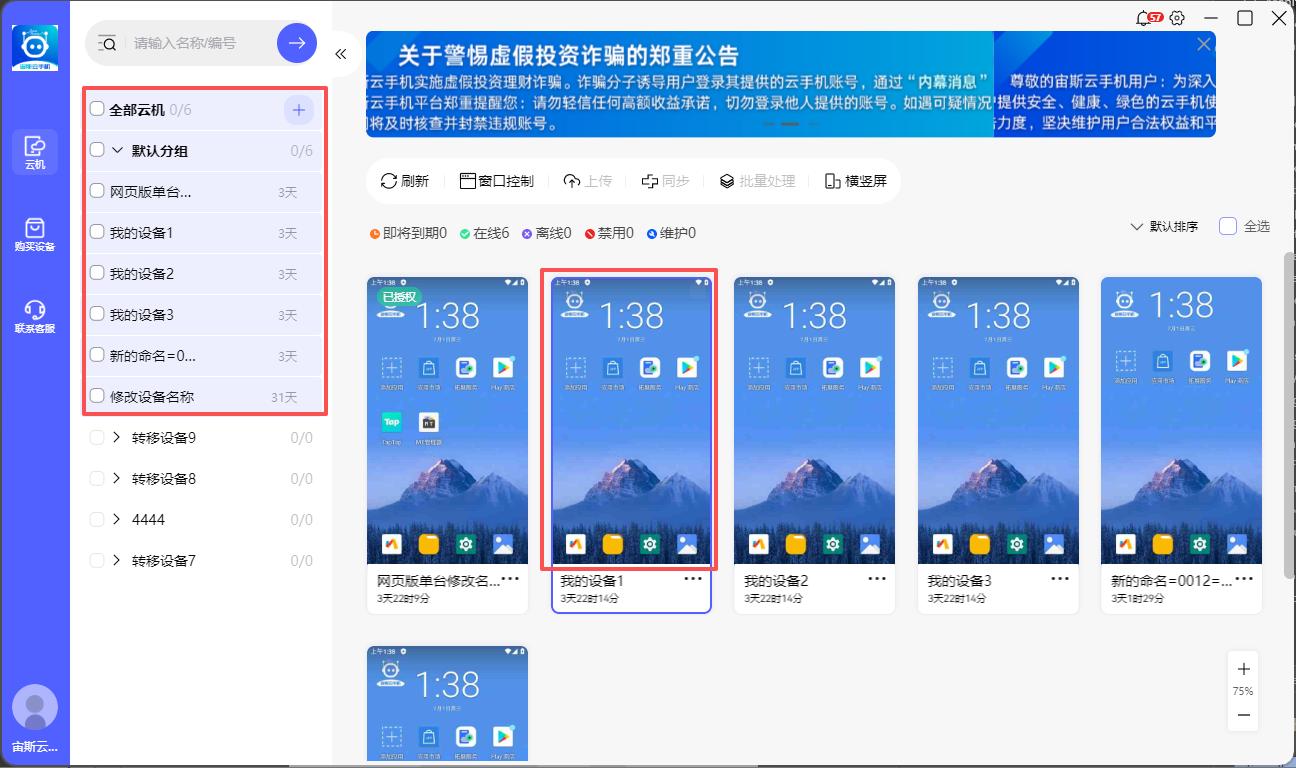Check the 修改设备名称 list checkbox

pyautogui.click(x=97, y=396)
